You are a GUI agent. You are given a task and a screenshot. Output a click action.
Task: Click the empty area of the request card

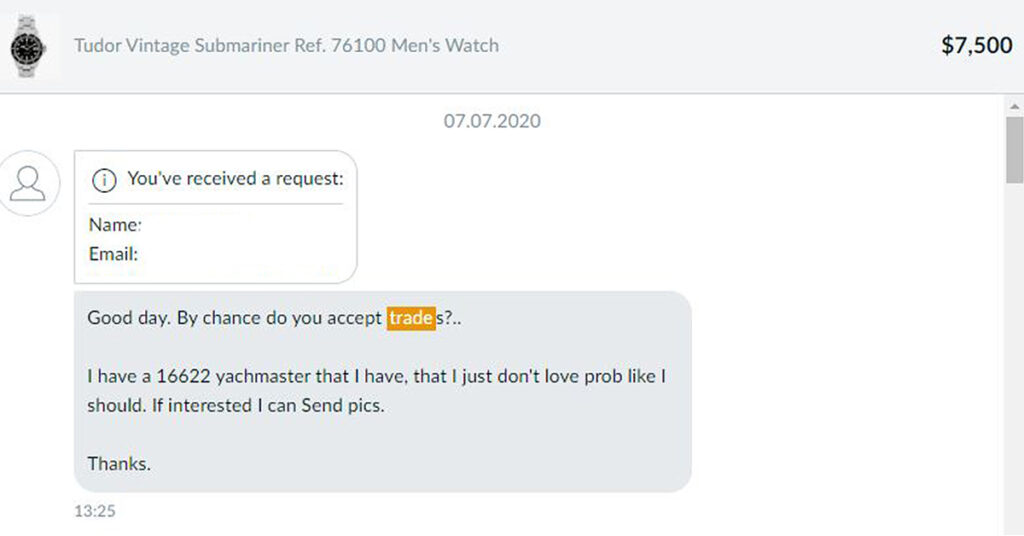[248, 238]
